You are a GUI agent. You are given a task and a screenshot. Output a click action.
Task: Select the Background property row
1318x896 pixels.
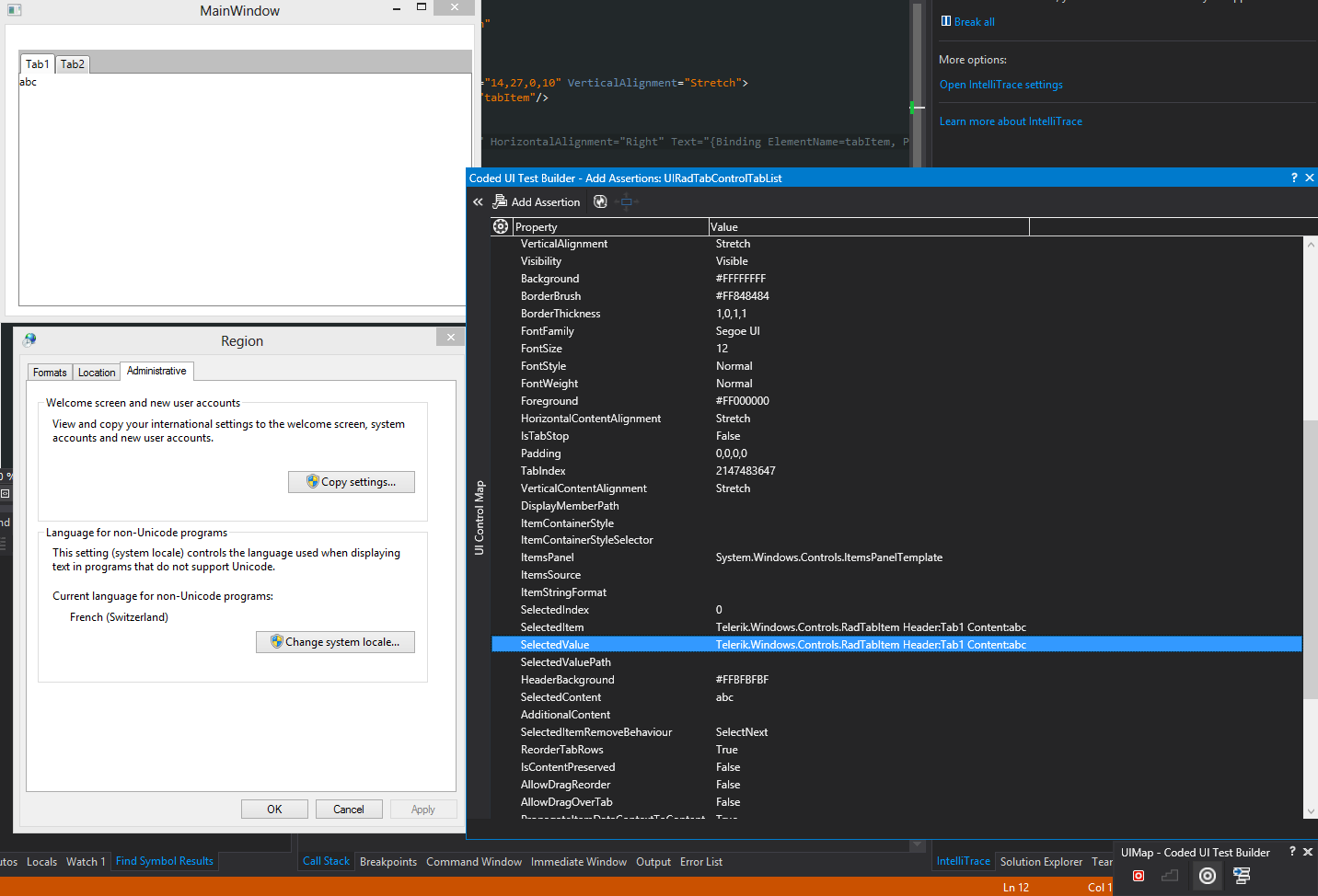click(896, 279)
